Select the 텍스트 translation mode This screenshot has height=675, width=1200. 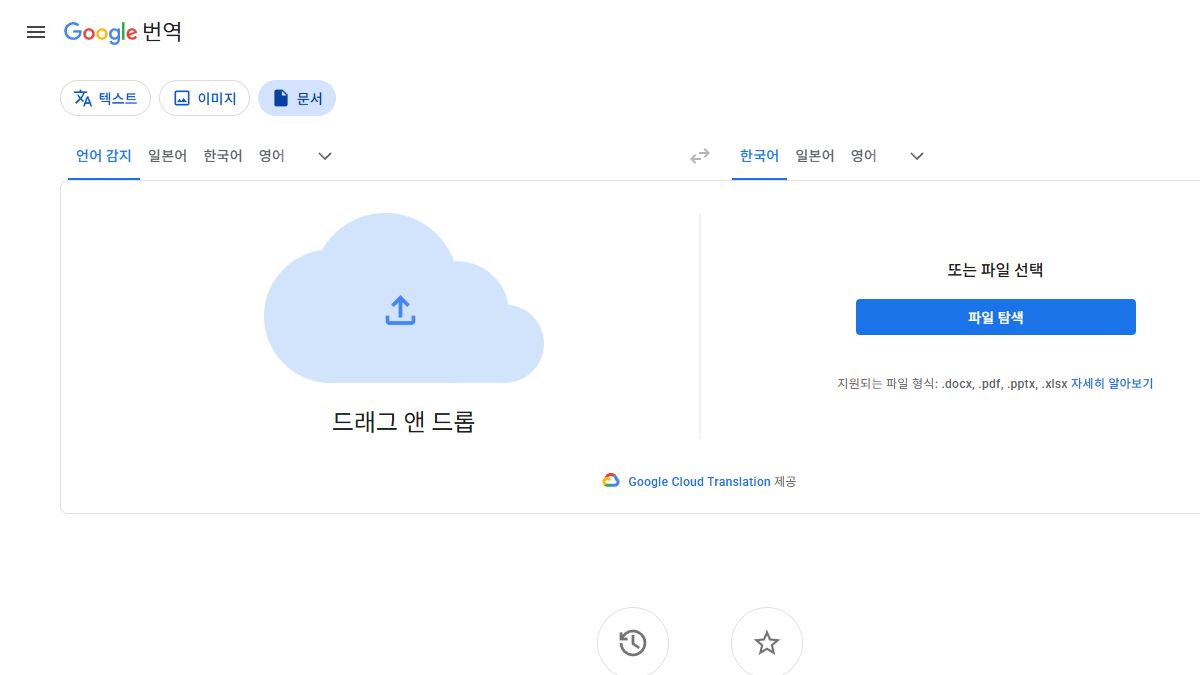[x=106, y=98]
